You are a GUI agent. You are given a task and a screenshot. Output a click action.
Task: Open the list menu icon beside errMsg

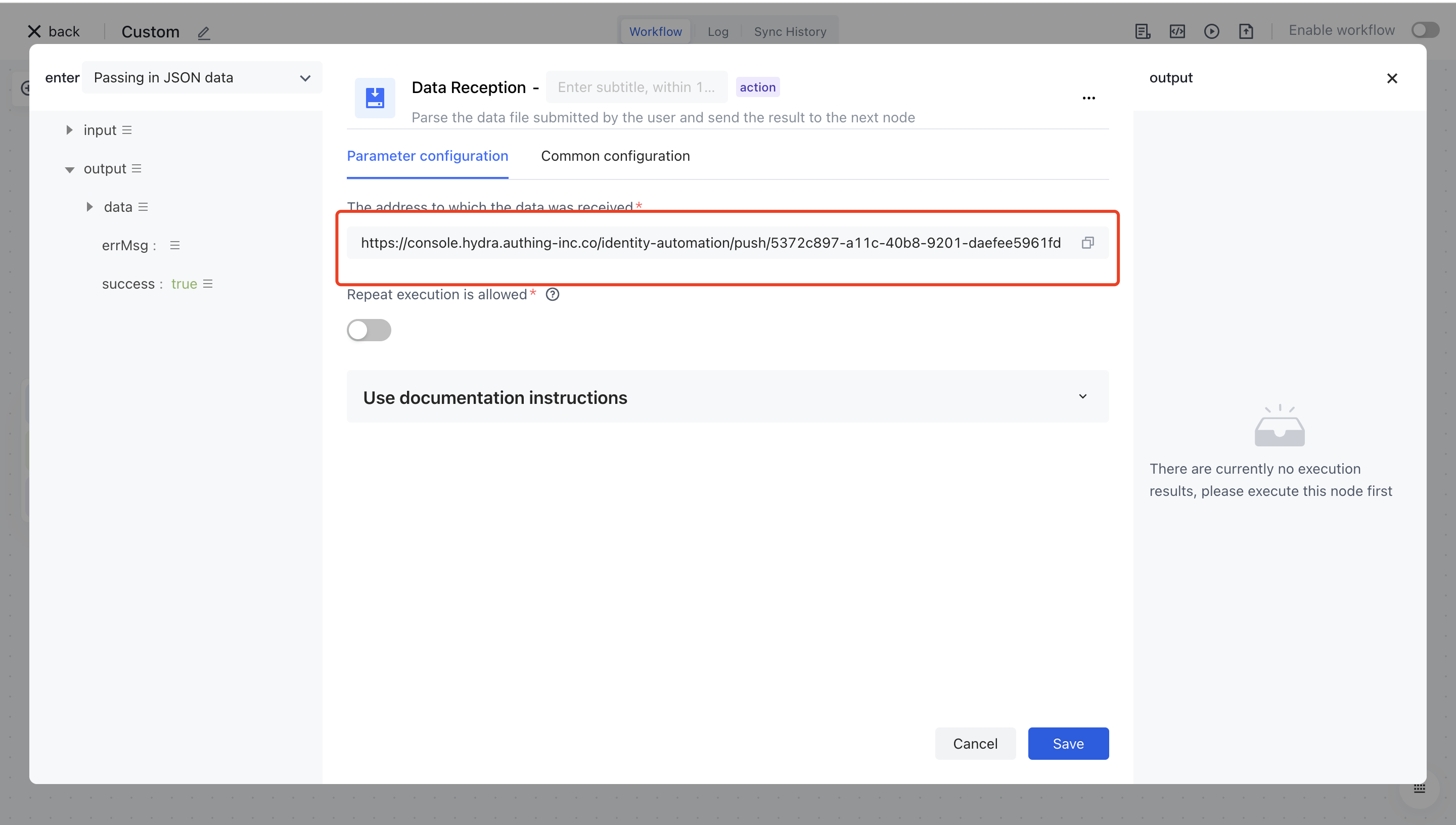(174, 245)
